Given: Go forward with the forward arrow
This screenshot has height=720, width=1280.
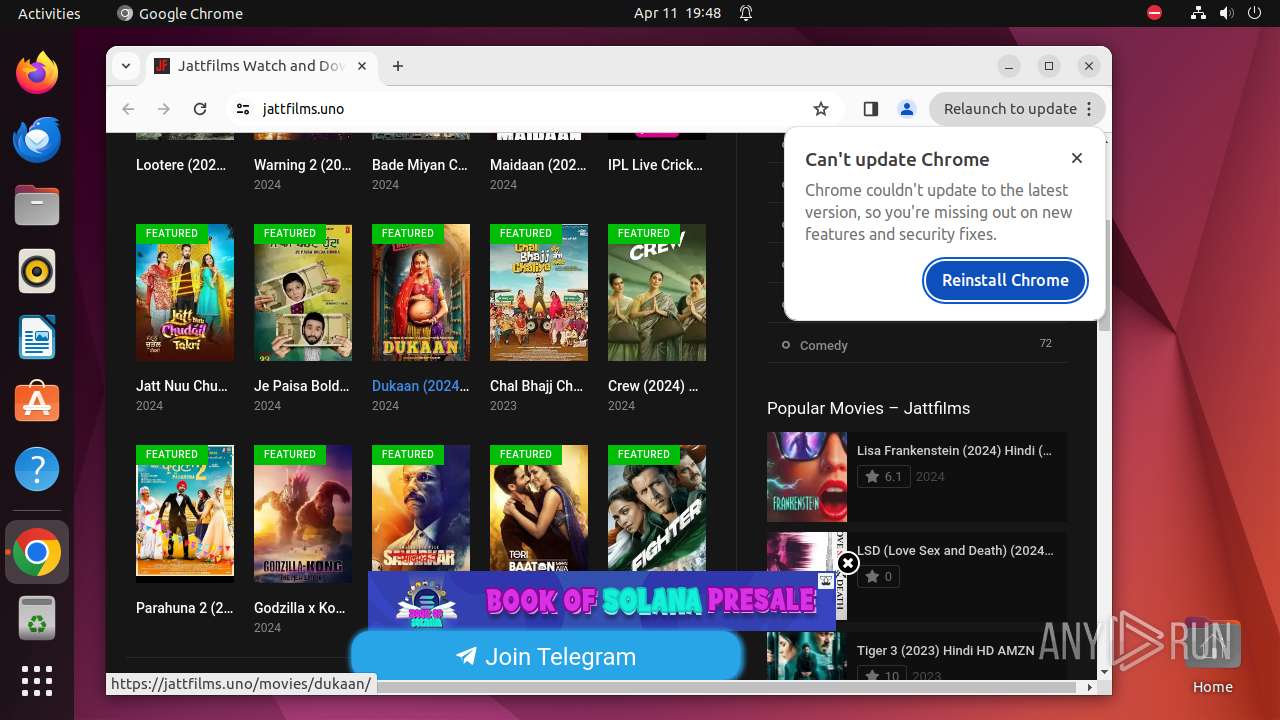Looking at the screenshot, I should [x=164, y=109].
